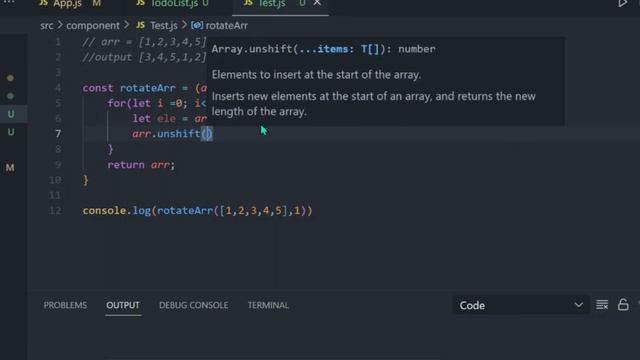The width and height of the screenshot is (640, 360).
Task: Click line number 12 in the gutter
Action: tap(55, 210)
